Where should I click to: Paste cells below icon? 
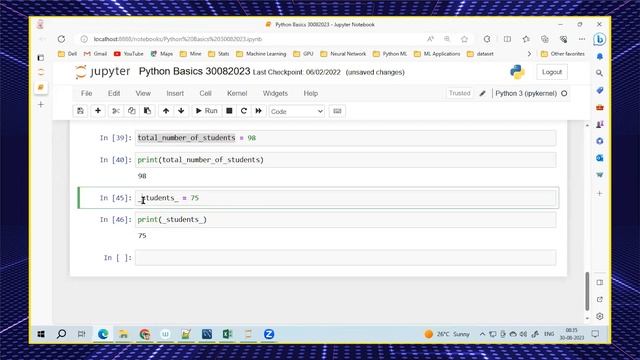coord(147,111)
